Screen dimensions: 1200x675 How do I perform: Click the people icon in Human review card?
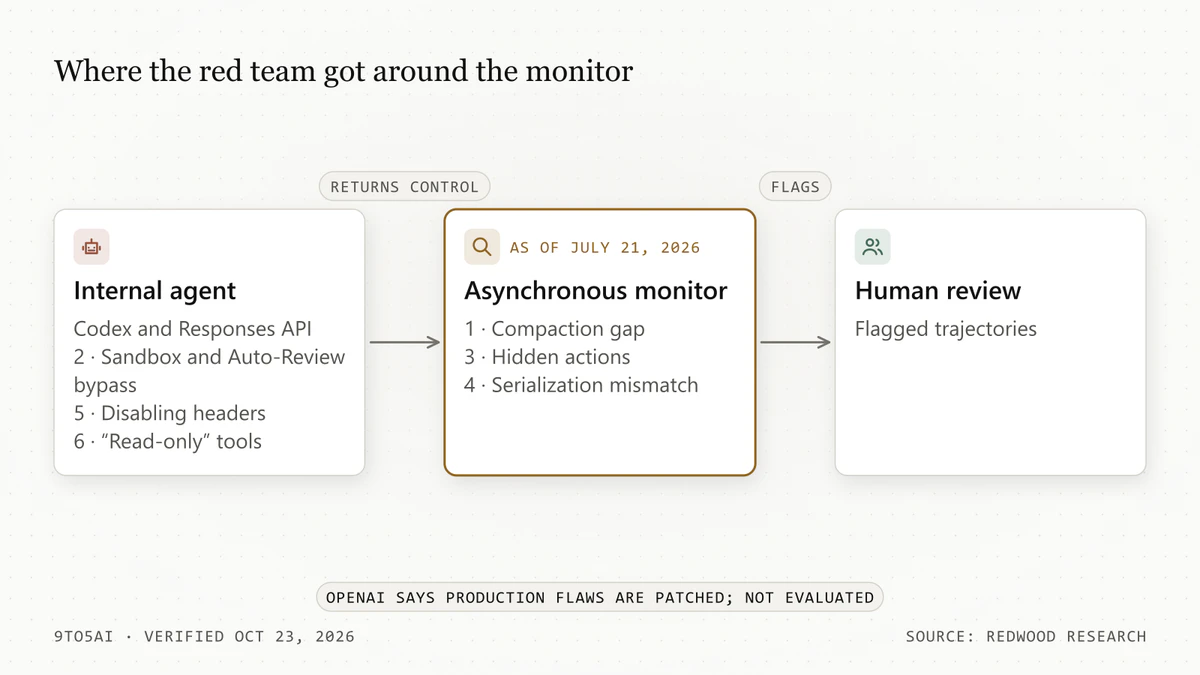click(x=872, y=247)
